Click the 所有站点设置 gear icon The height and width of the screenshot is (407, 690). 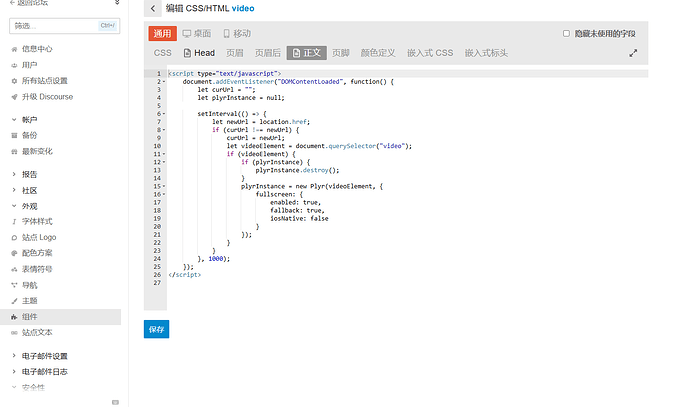point(14,81)
